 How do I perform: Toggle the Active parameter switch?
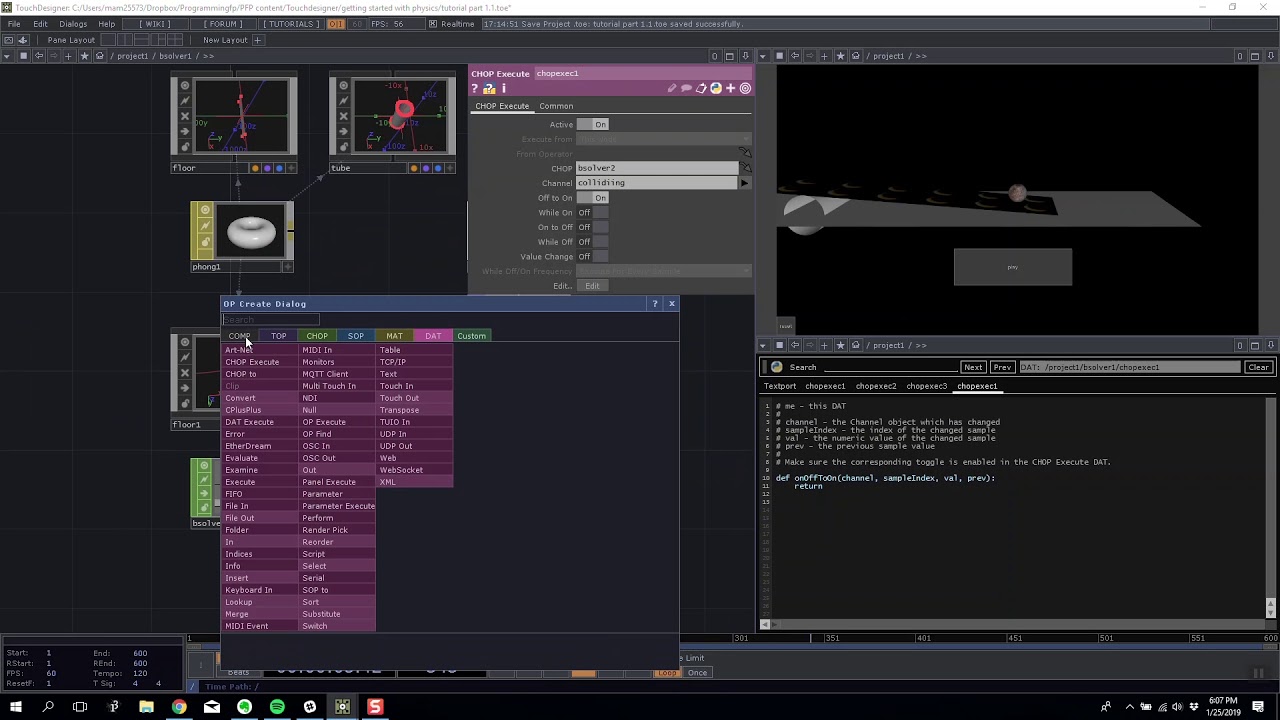(592, 124)
